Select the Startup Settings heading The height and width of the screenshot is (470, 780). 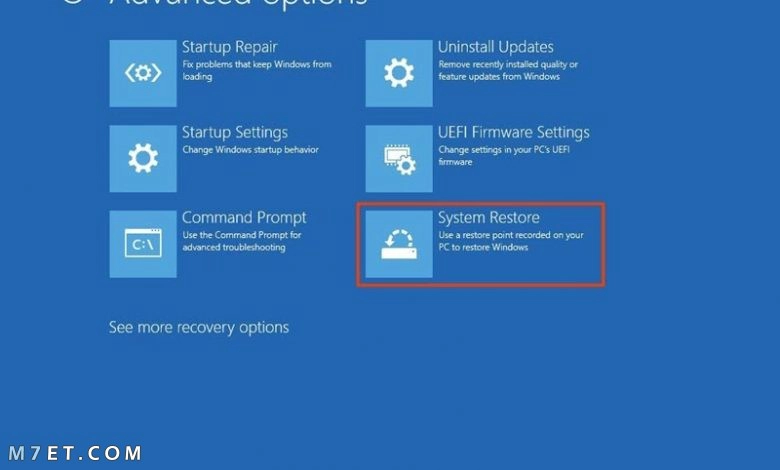click(x=235, y=133)
